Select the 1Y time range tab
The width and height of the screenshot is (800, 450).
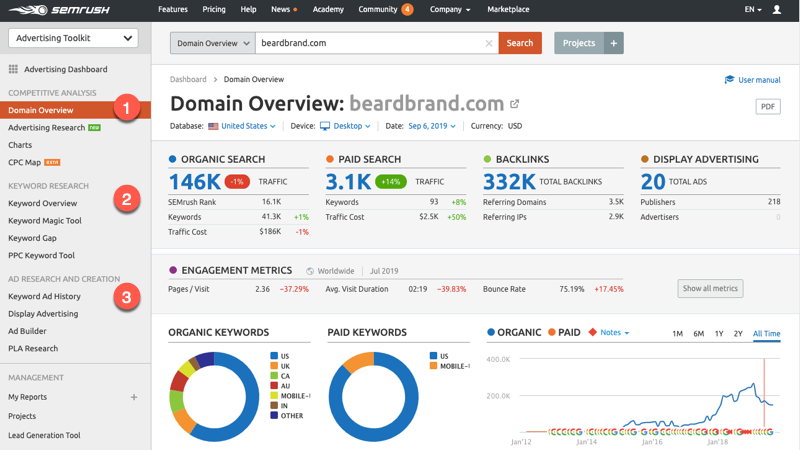(x=719, y=333)
